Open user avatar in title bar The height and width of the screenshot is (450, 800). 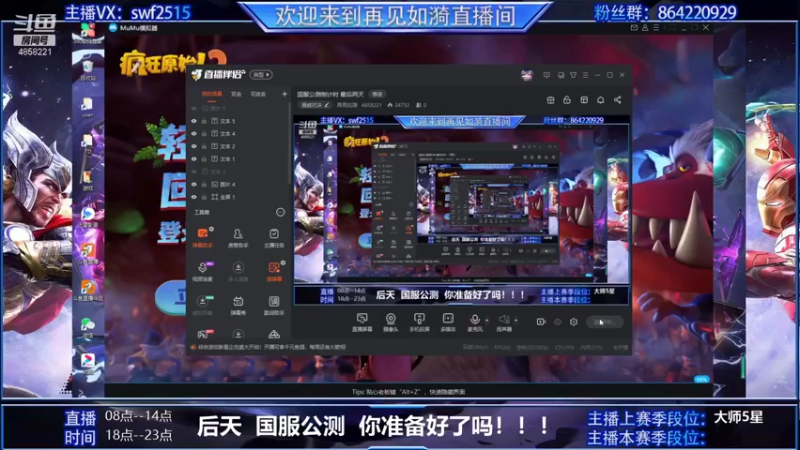pyautogui.click(x=527, y=75)
